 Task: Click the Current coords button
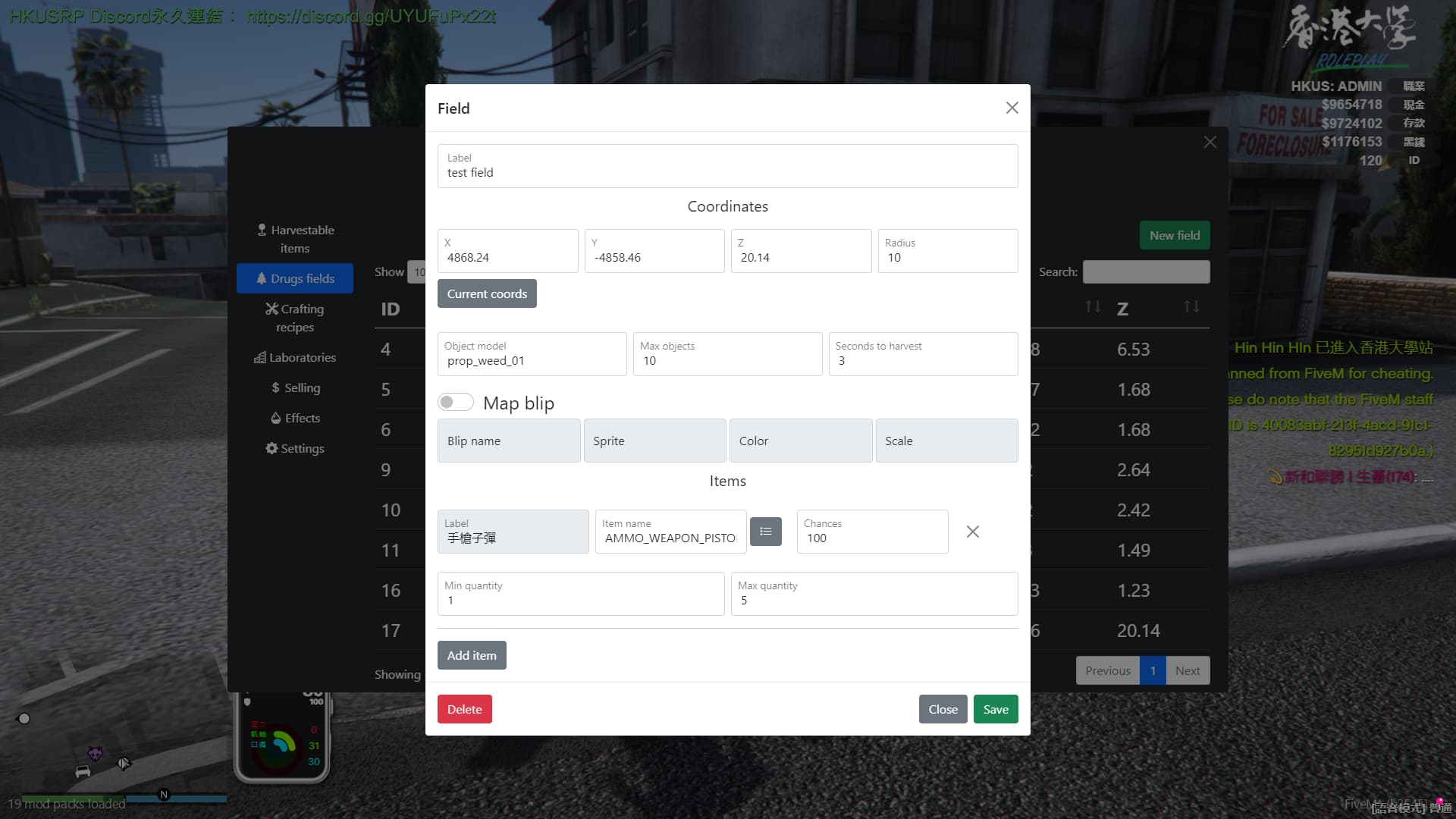(487, 293)
